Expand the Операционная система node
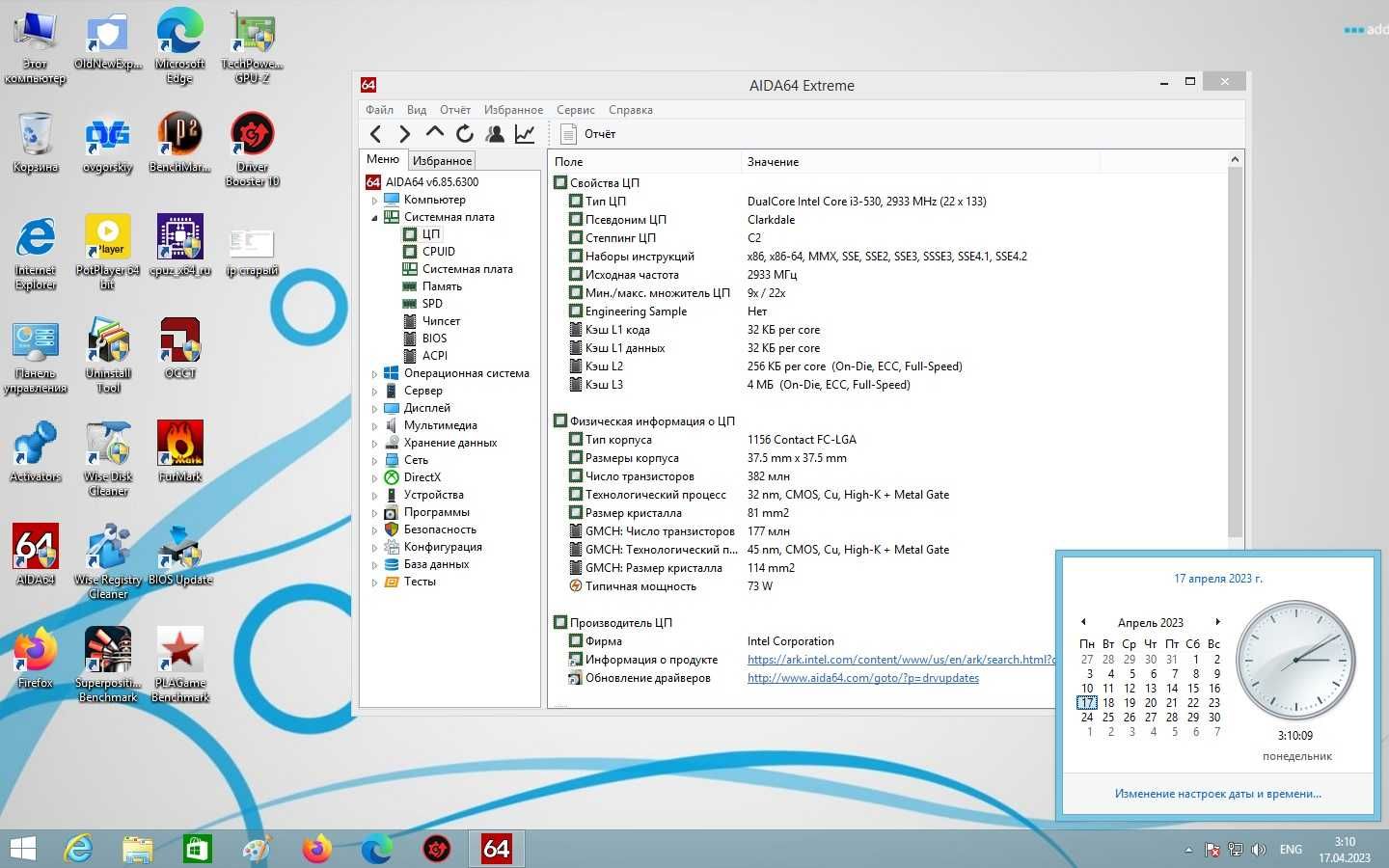 click(374, 374)
